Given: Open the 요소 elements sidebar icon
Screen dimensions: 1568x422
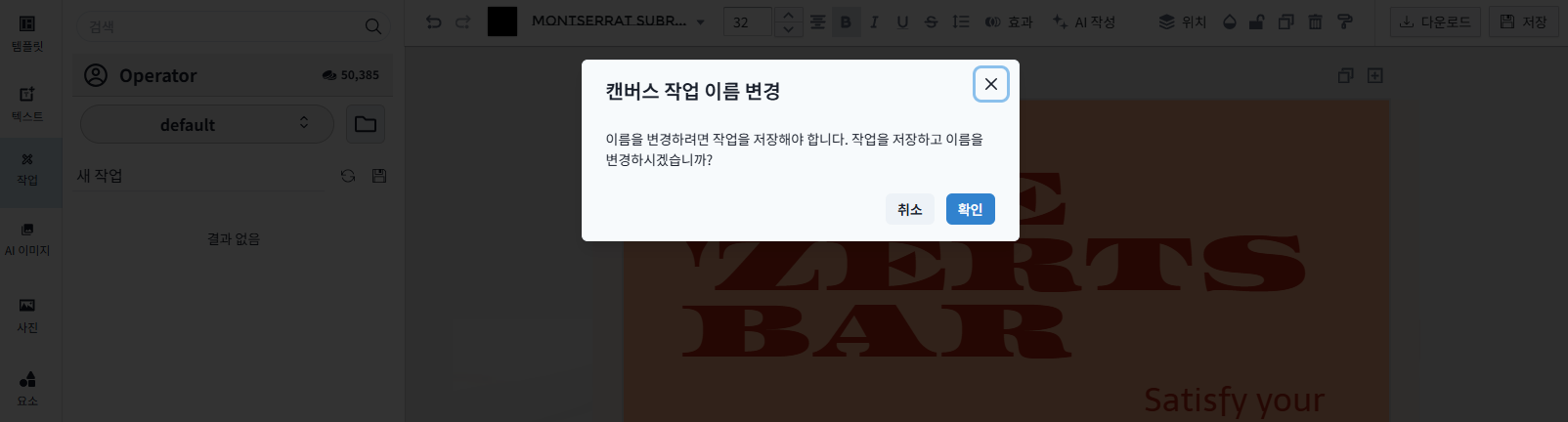Looking at the screenshot, I should (x=27, y=388).
